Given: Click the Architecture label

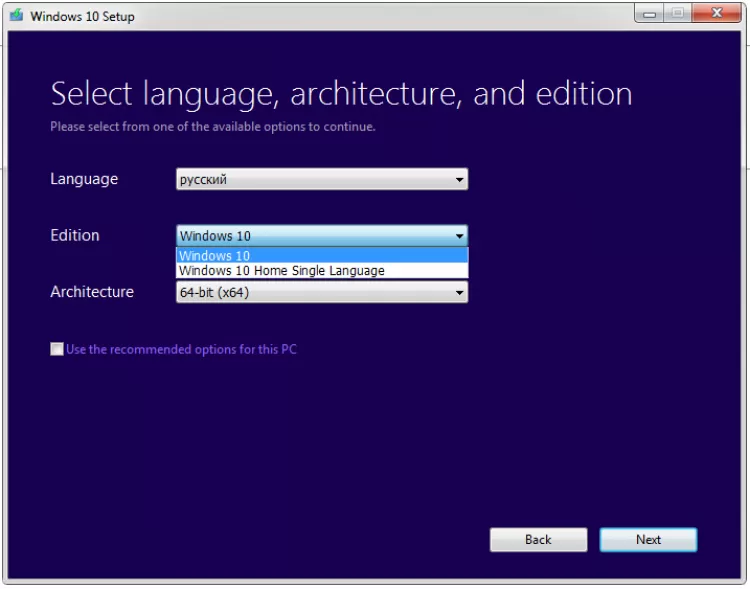Looking at the screenshot, I should pos(92,292).
